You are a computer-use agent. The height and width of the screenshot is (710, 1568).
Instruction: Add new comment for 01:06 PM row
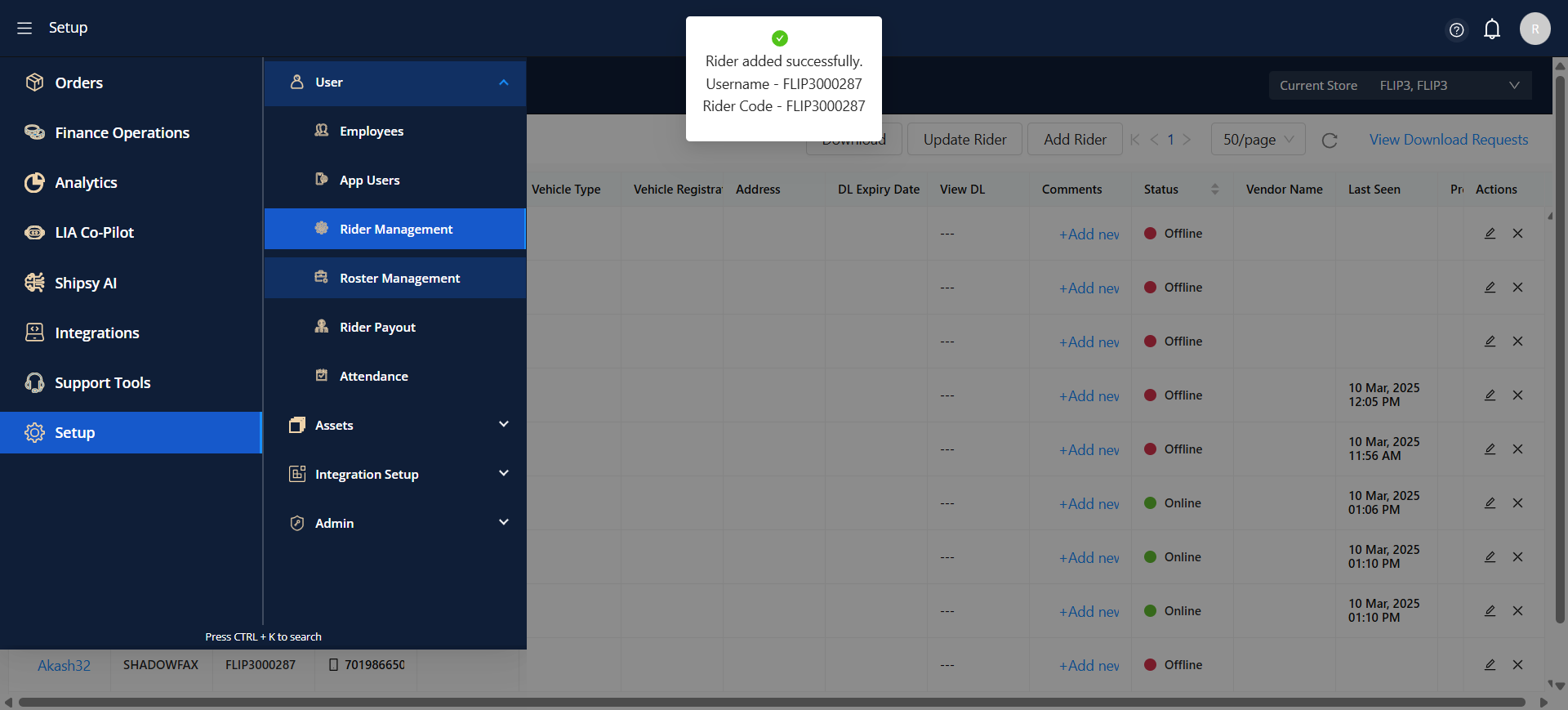pyautogui.click(x=1089, y=504)
